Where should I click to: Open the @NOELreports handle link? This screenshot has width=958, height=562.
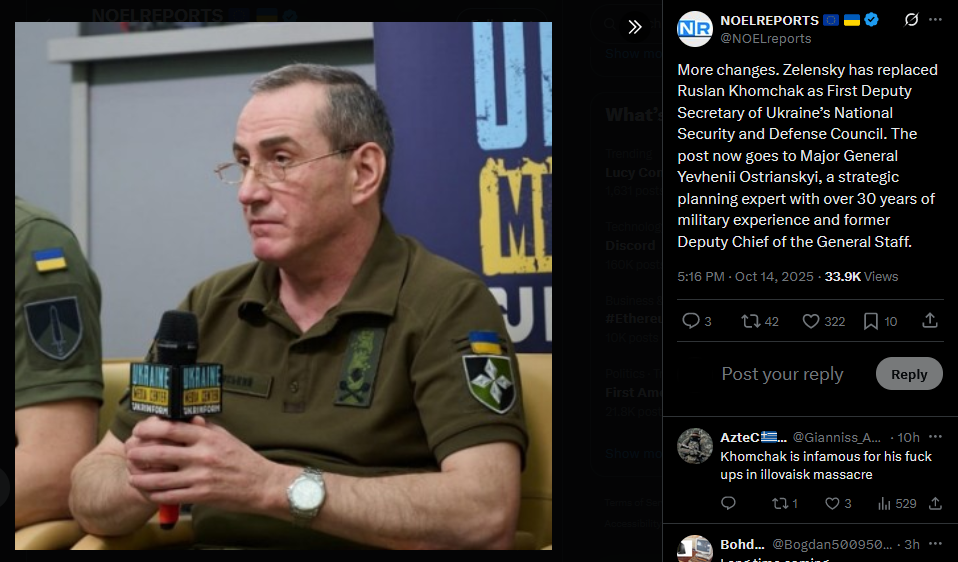coord(766,38)
